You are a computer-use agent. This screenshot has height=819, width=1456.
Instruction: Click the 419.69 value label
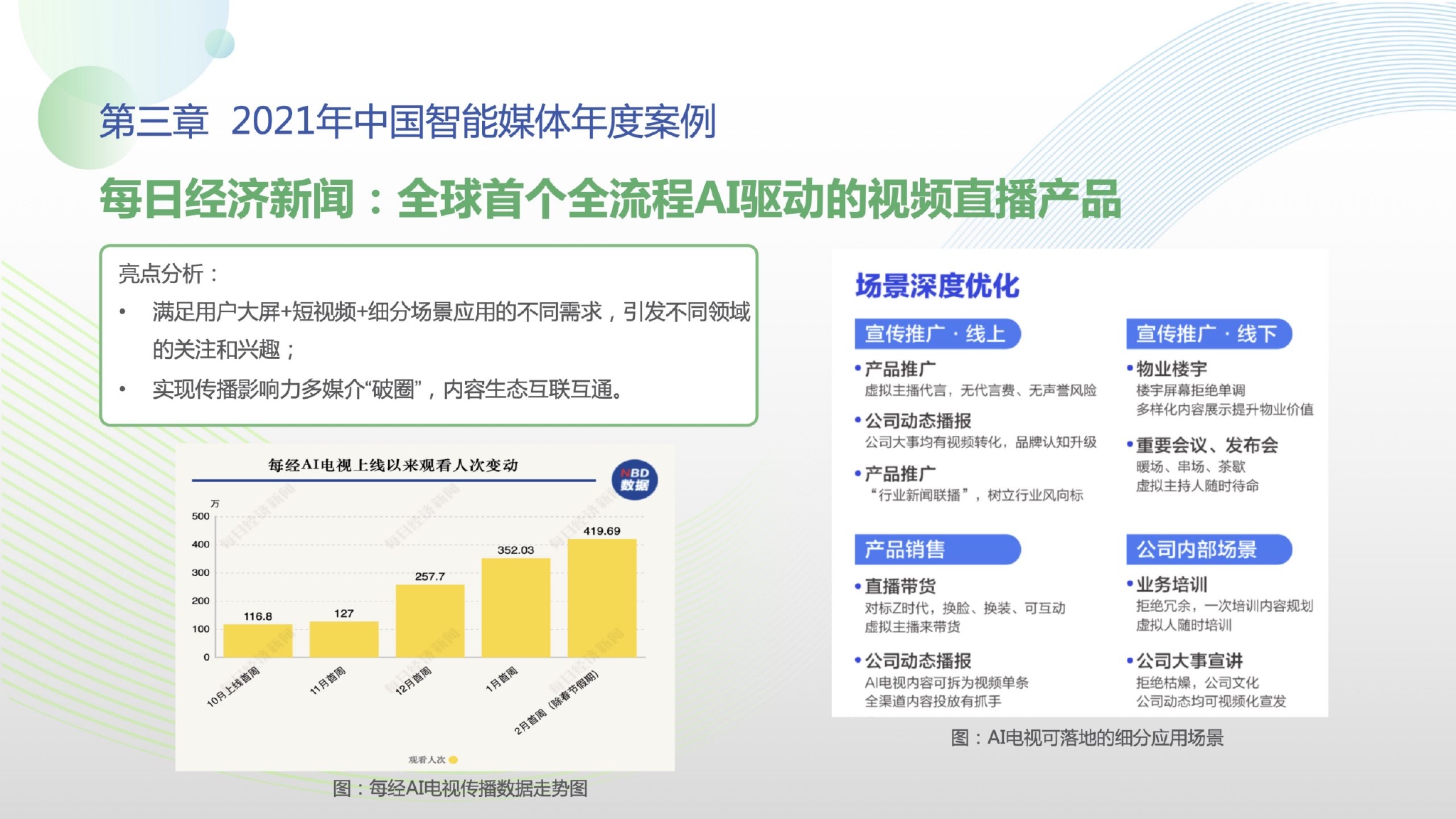pyautogui.click(x=601, y=531)
